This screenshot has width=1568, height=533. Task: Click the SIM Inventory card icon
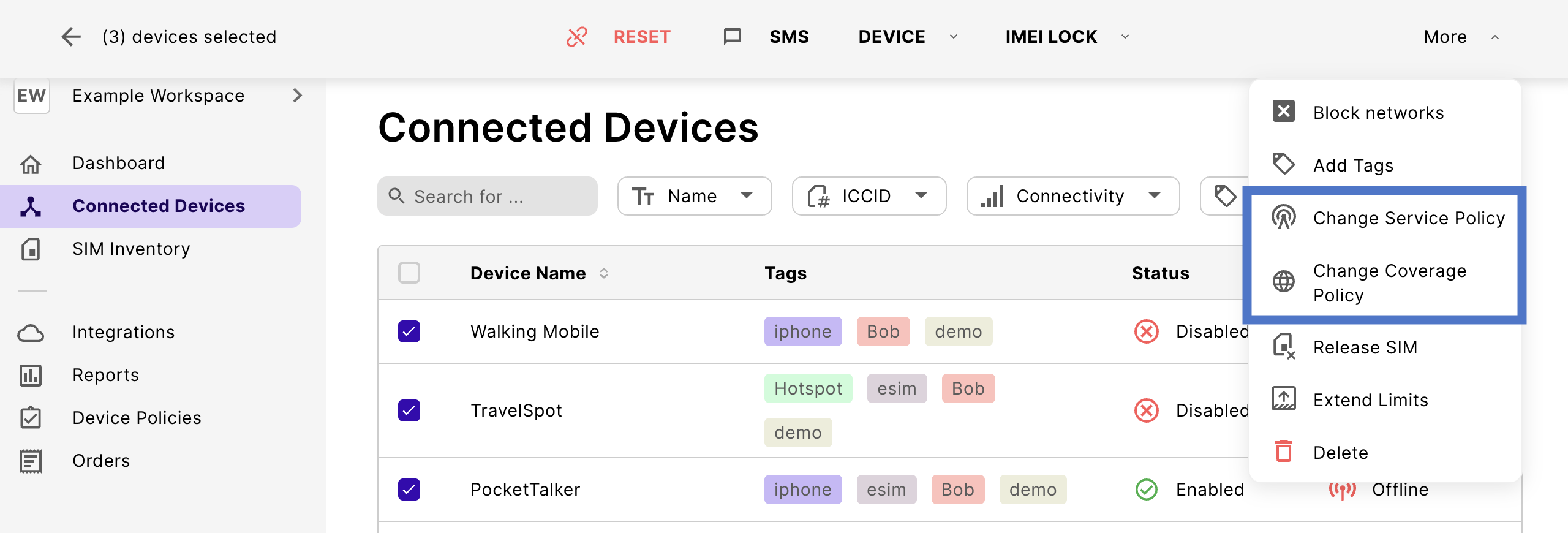click(31, 249)
